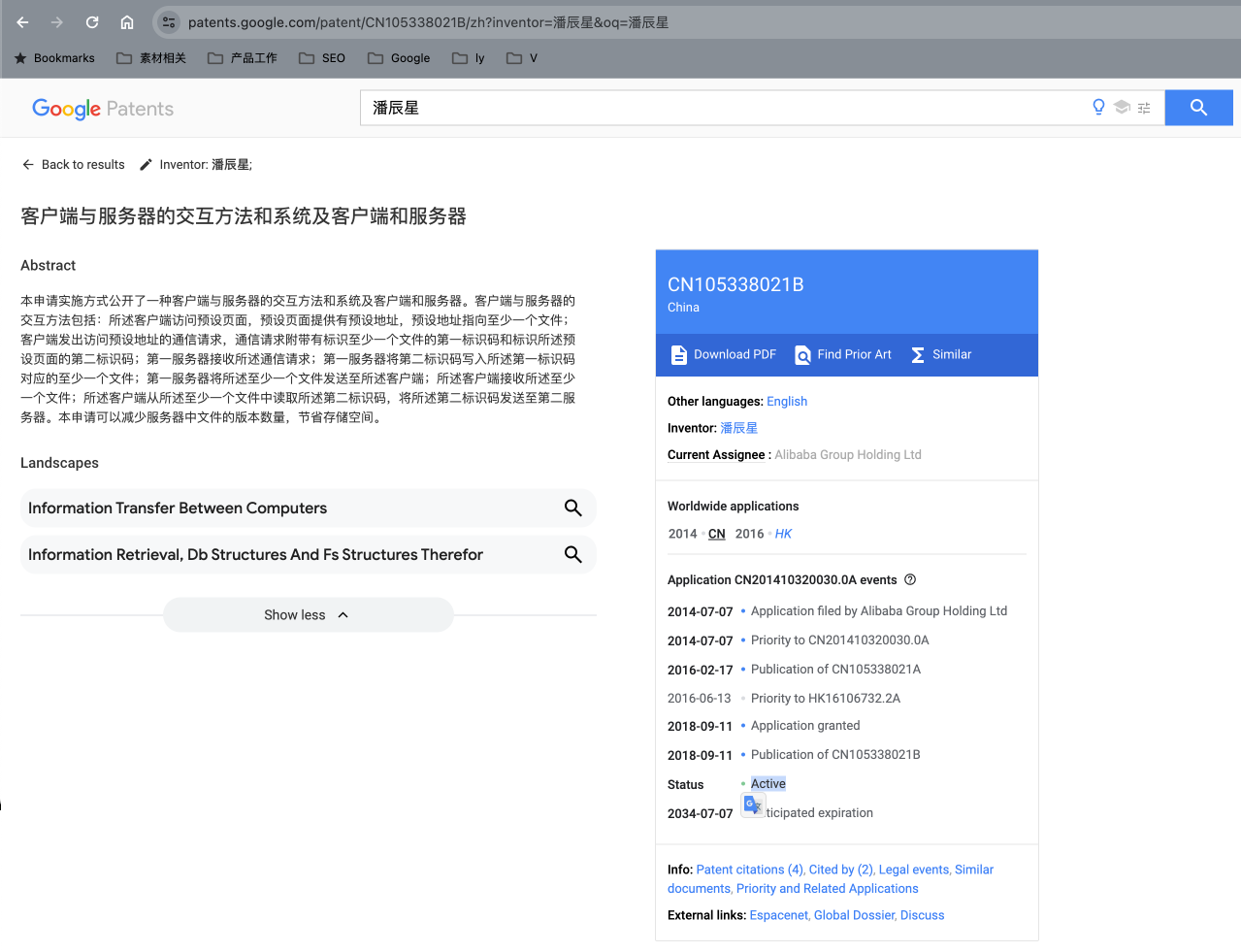Click the CN105338021B patent number heading
This screenshot has width=1241, height=952.
(735, 284)
